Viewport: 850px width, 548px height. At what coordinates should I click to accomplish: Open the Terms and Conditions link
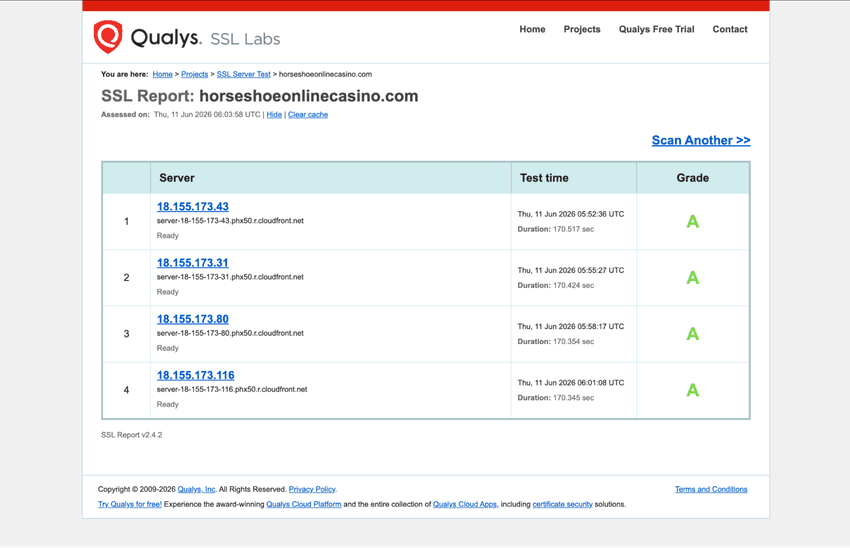tap(711, 489)
